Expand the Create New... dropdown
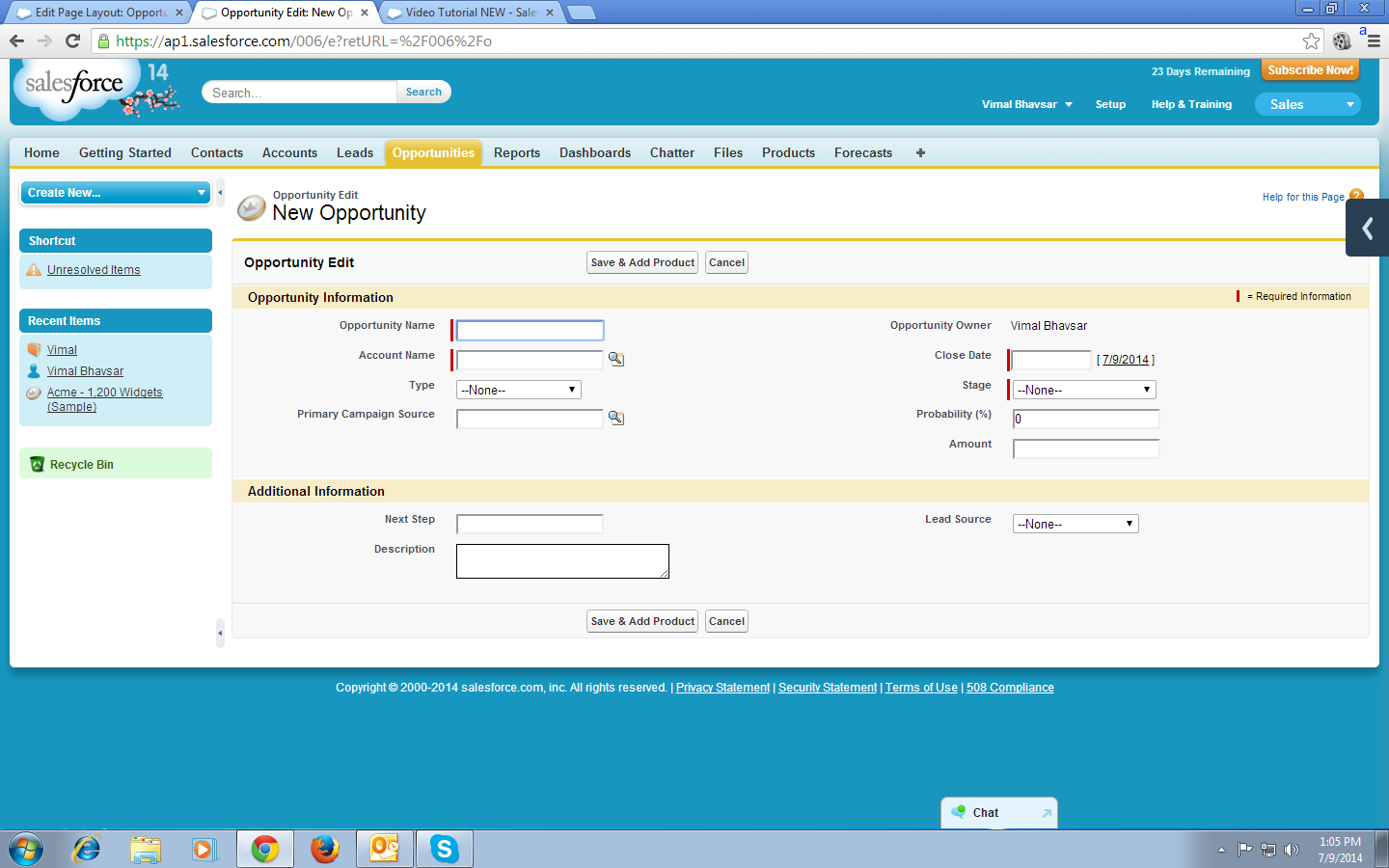This screenshot has height=868, width=1389. [116, 193]
